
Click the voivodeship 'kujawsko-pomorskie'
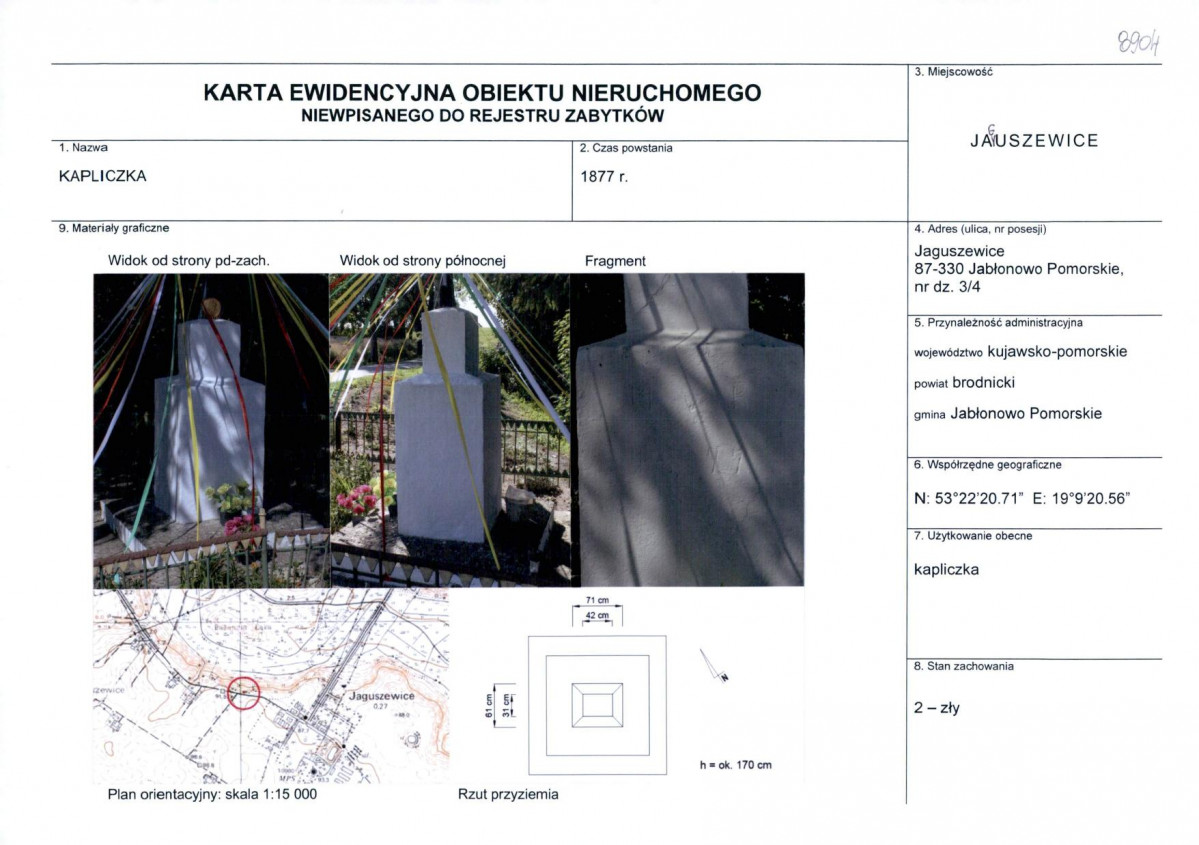(1058, 352)
